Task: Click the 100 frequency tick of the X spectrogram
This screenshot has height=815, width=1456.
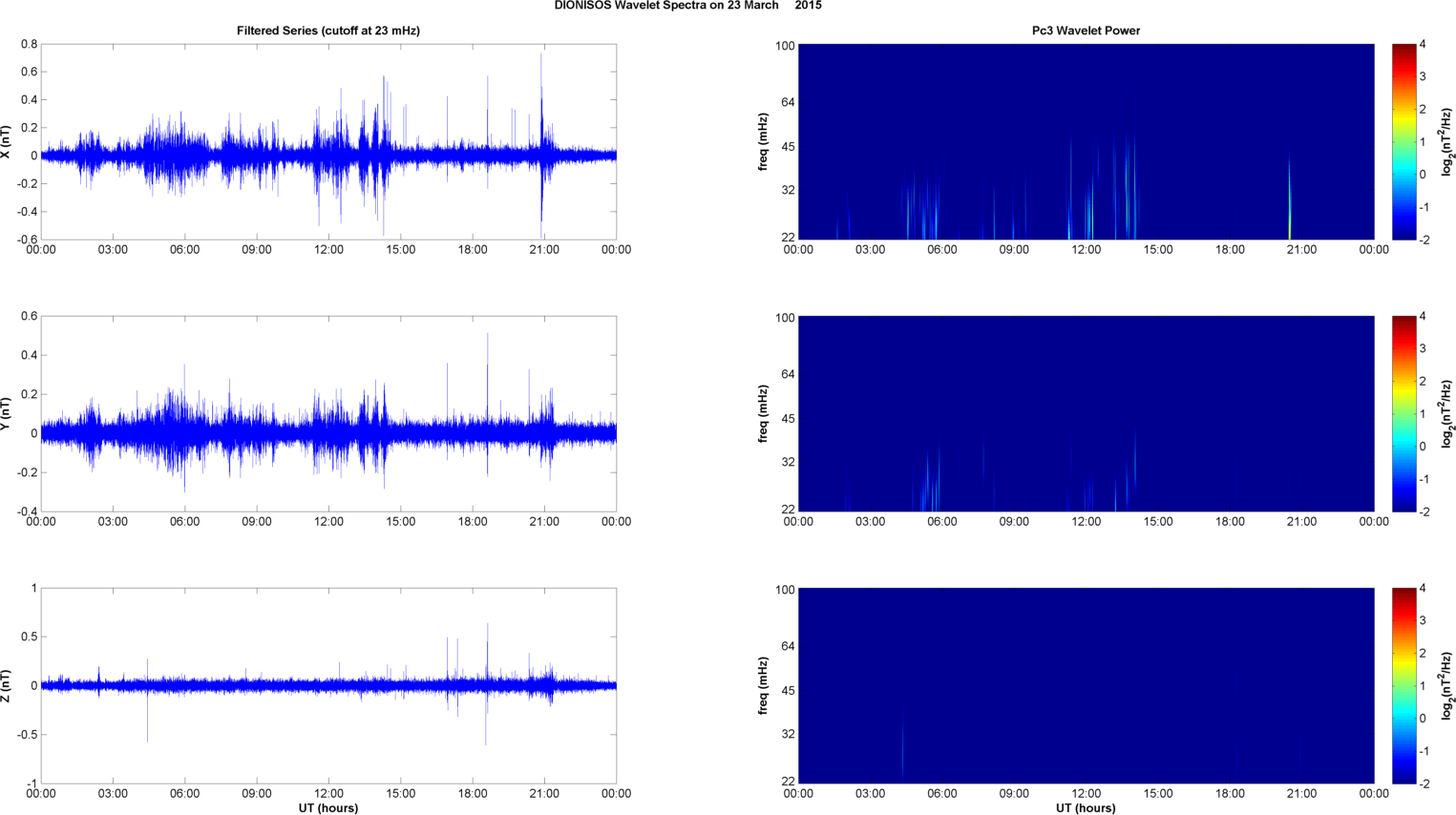Action: click(x=785, y=46)
